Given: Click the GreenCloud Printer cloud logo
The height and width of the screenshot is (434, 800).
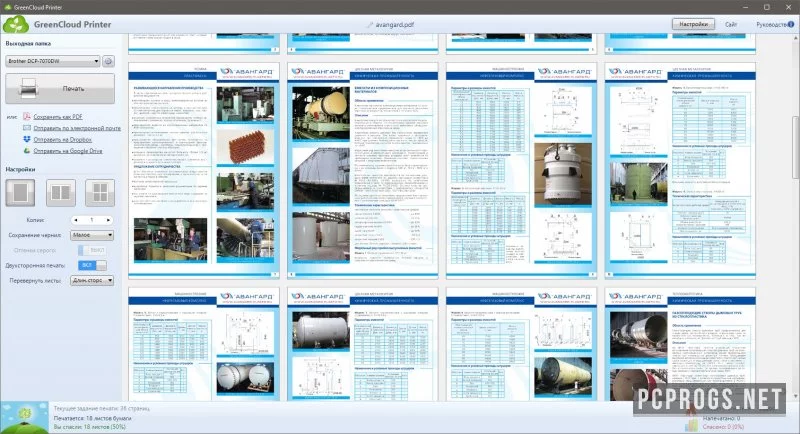Looking at the screenshot, I should click(x=16, y=24).
